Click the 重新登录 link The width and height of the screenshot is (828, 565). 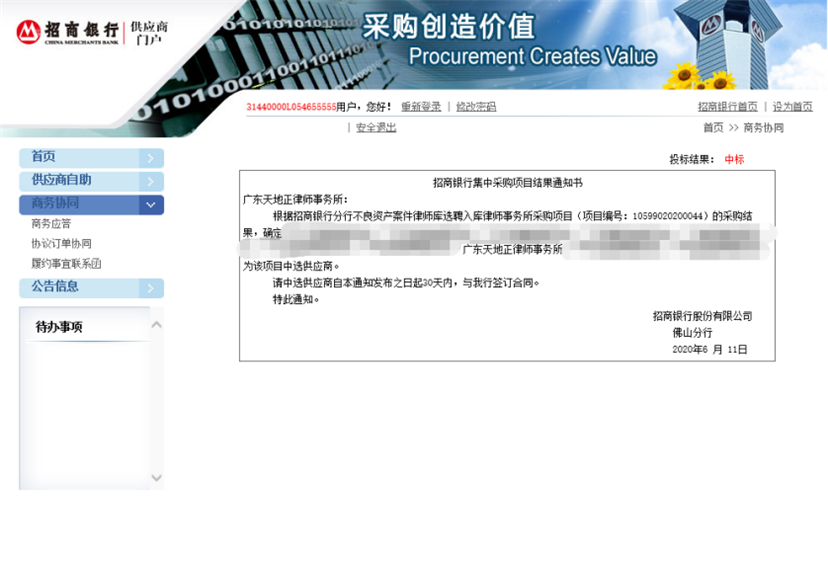421,107
